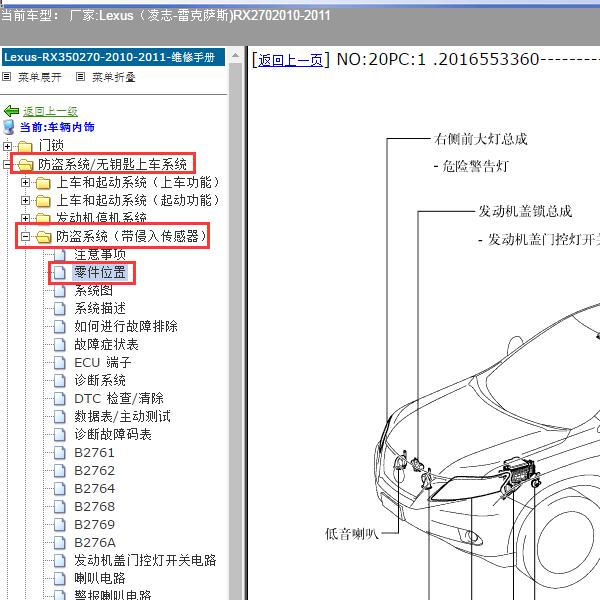Screen dimensions: 600x600
Task: Click the icon beside 菜单展开
Action: click(x=7, y=77)
